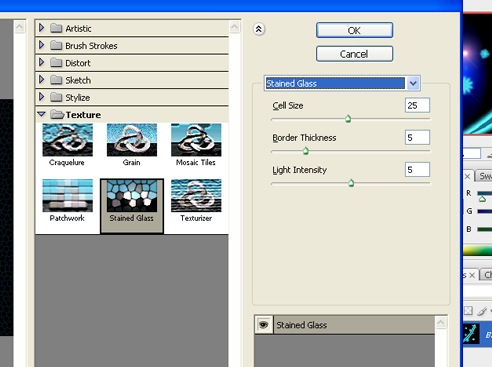Open the Artistic folder icon
Screen dimensions: 492x367
pyautogui.click(x=56, y=28)
